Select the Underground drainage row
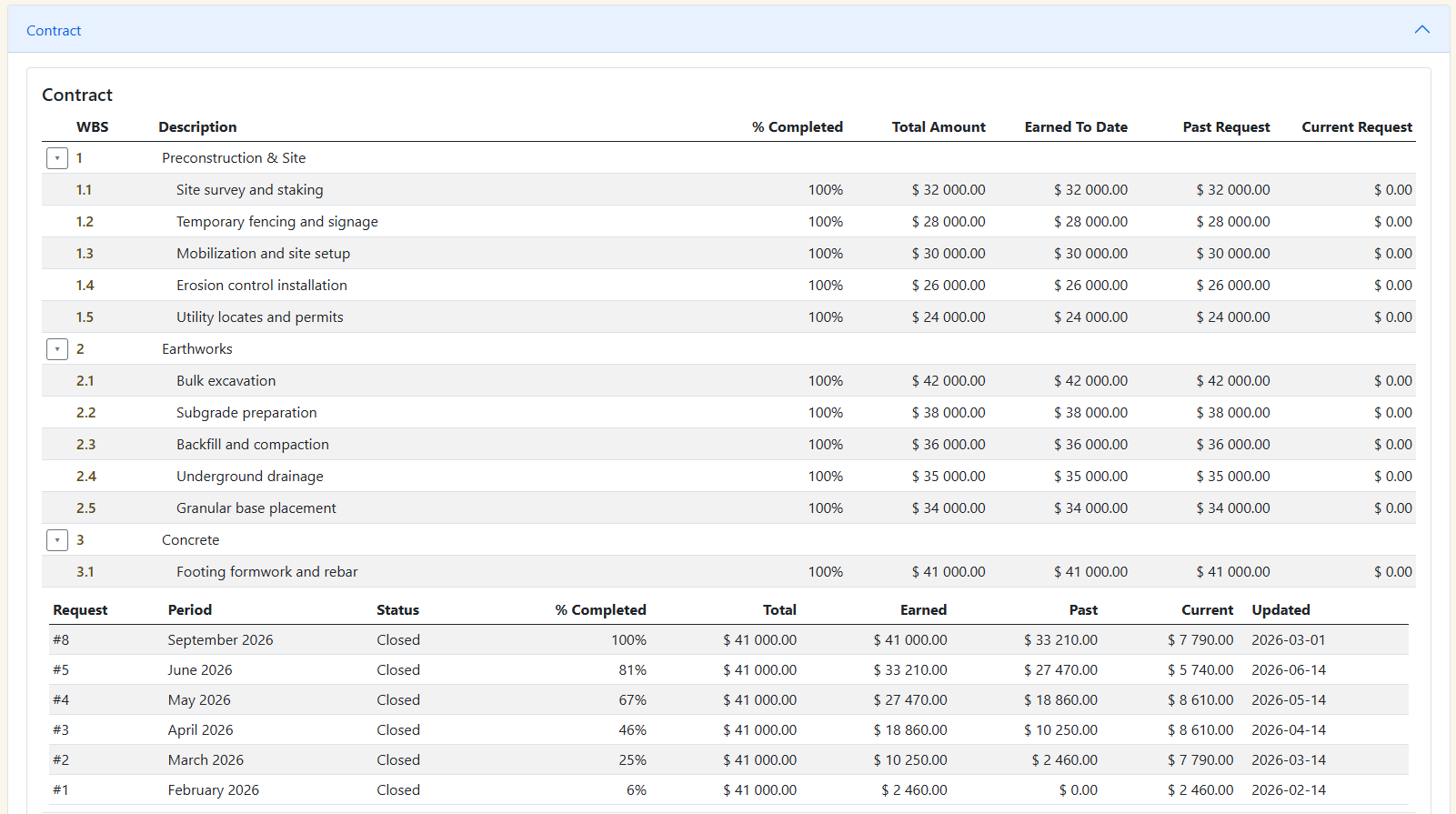1456x814 pixels. click(x=249, y=477)
